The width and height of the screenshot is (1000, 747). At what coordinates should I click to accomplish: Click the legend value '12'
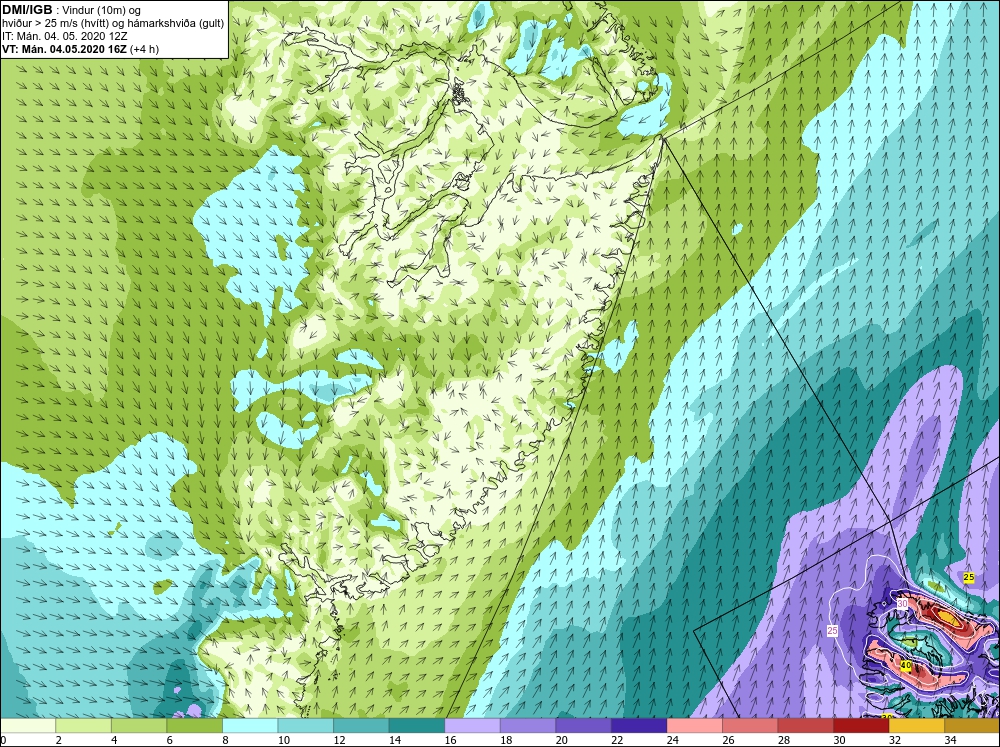point(339,740)
